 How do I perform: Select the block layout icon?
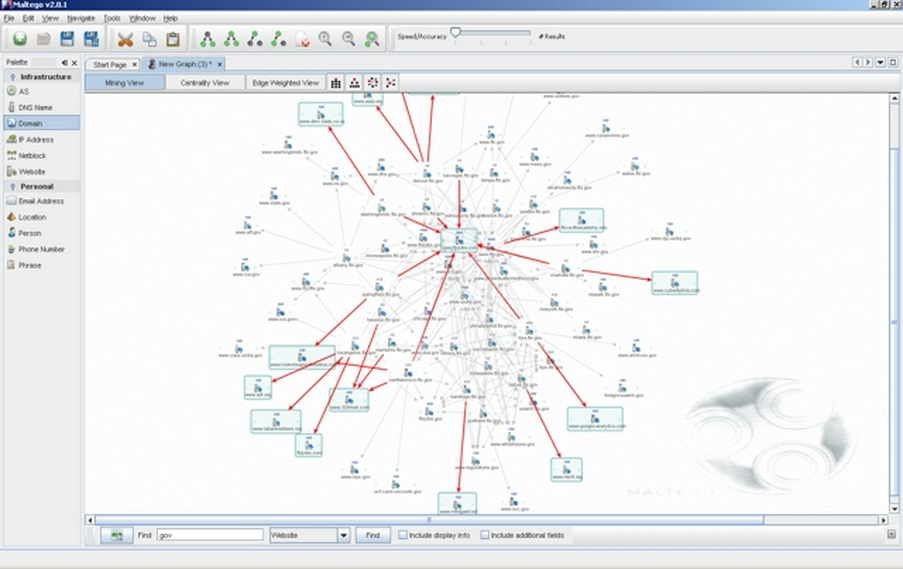336,83
